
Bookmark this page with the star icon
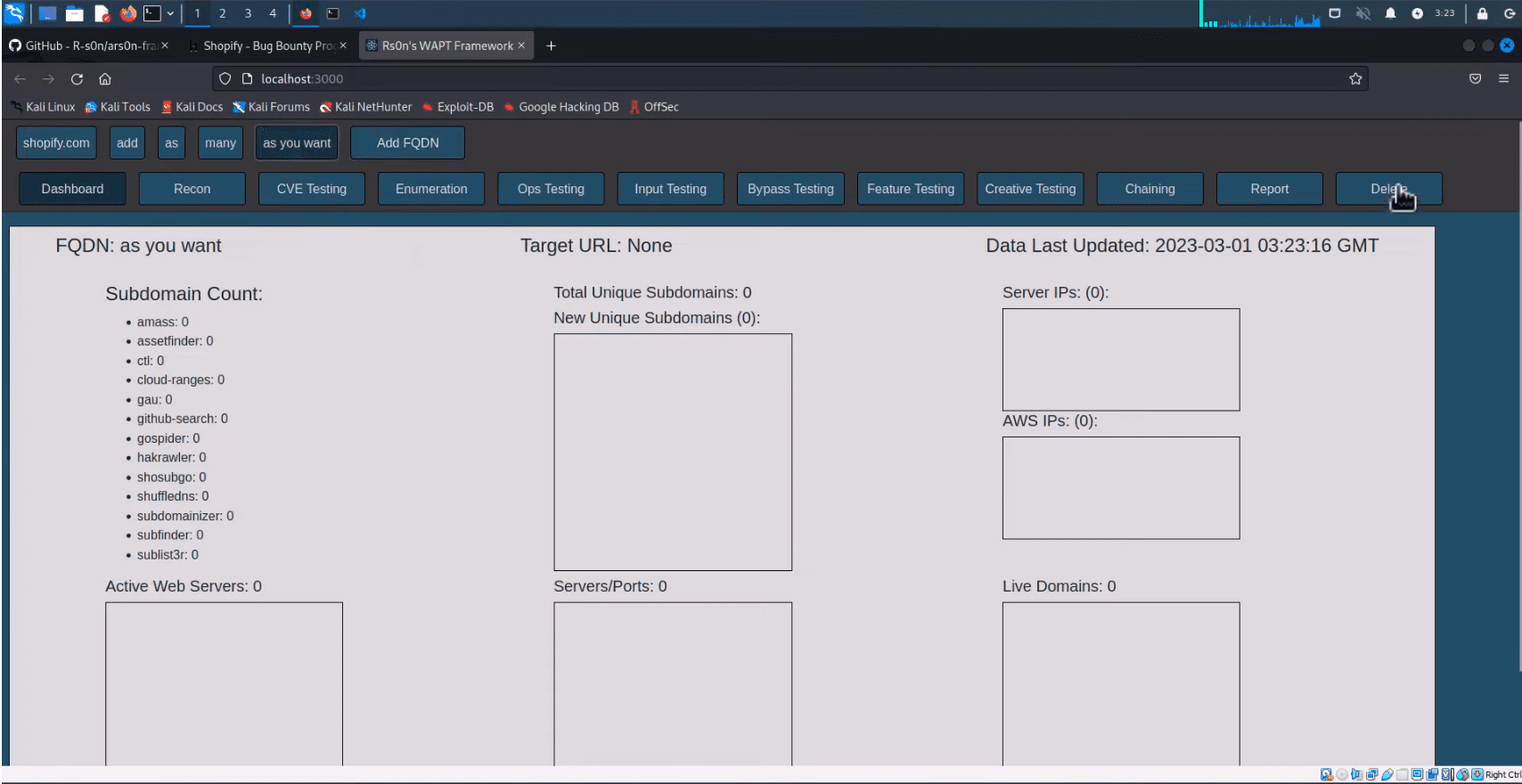click(x=1355, y=78)
